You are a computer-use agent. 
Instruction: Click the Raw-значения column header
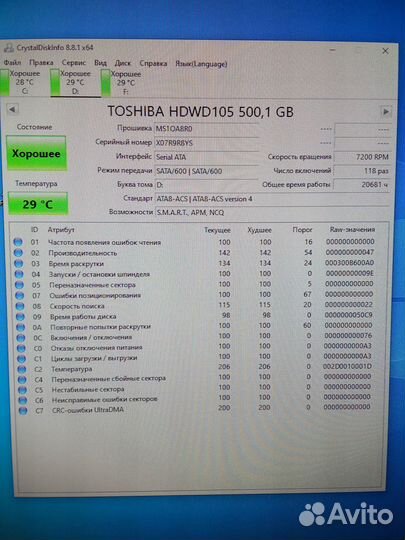(352, 229)
